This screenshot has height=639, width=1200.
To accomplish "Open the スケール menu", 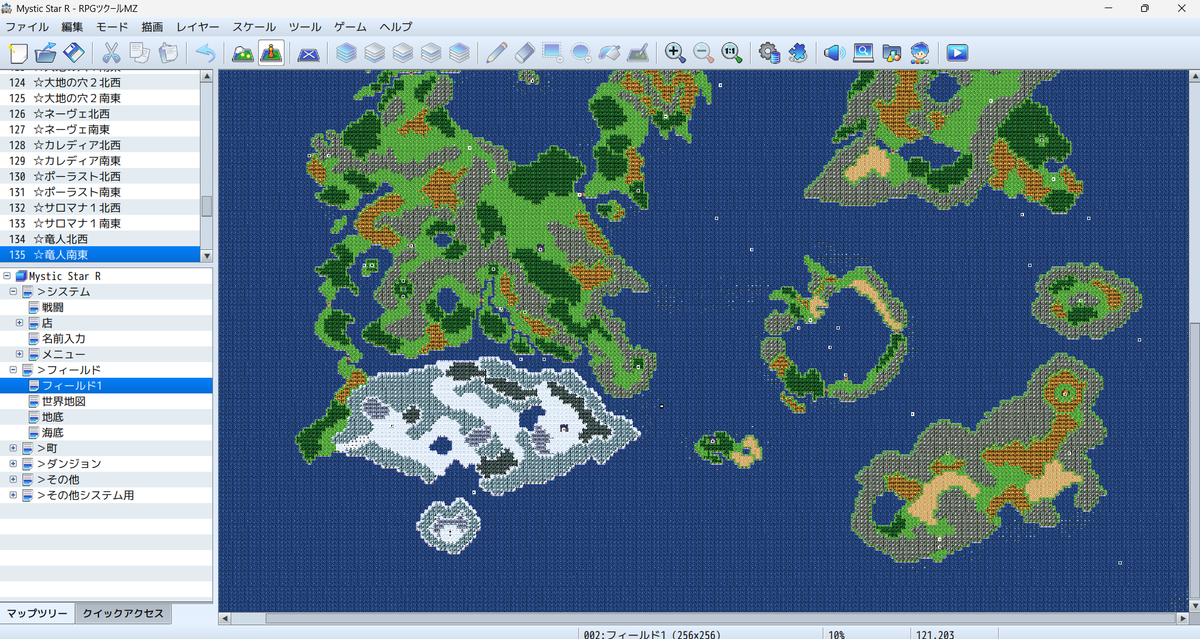I will point(254,27).
